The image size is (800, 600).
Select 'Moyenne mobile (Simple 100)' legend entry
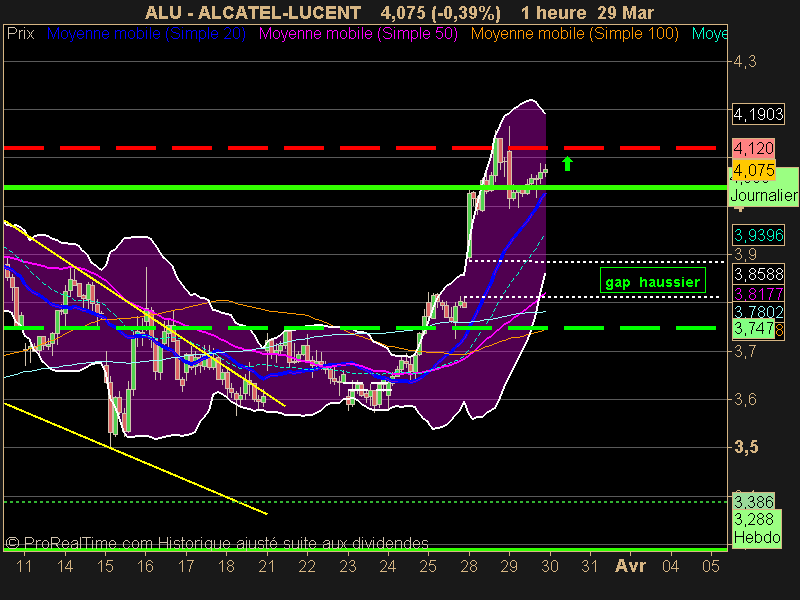tap(574, 34)
